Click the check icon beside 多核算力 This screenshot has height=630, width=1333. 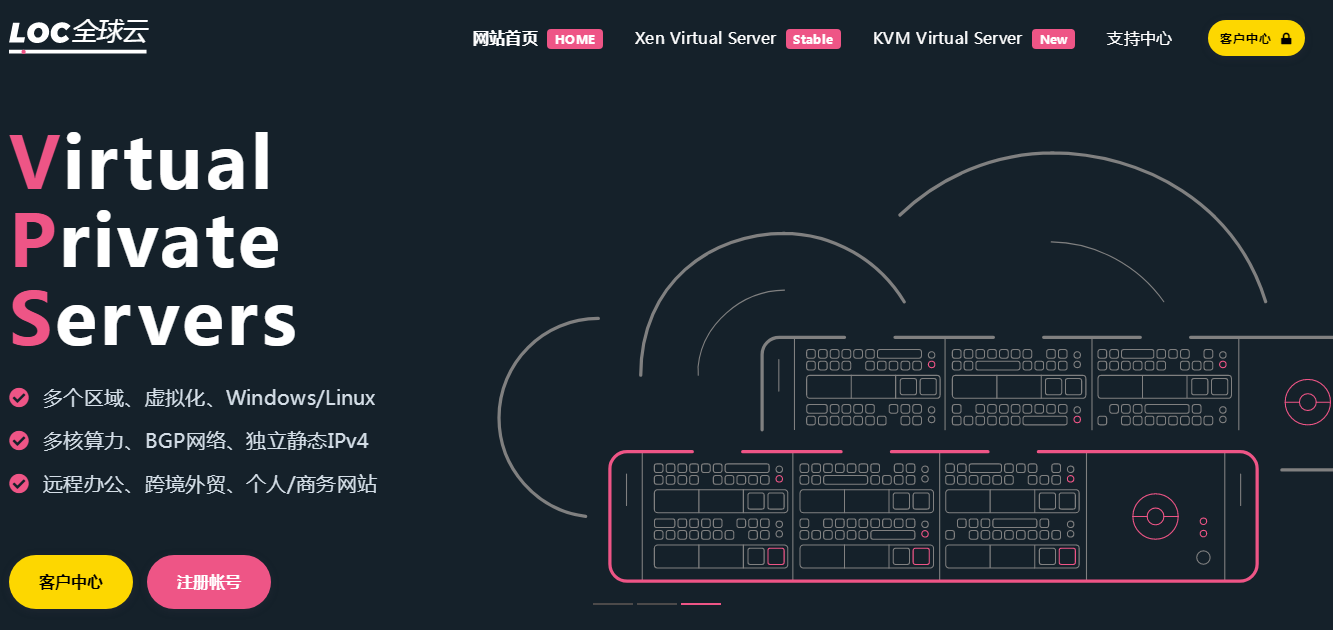click(19, 441)
